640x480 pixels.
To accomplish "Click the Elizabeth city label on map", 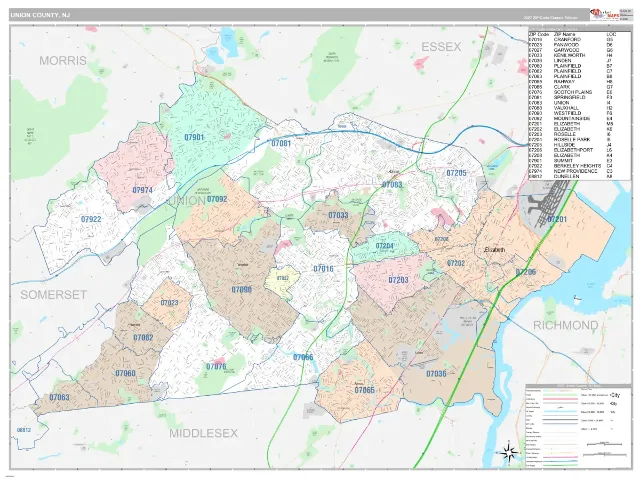I will click(495, 250).
